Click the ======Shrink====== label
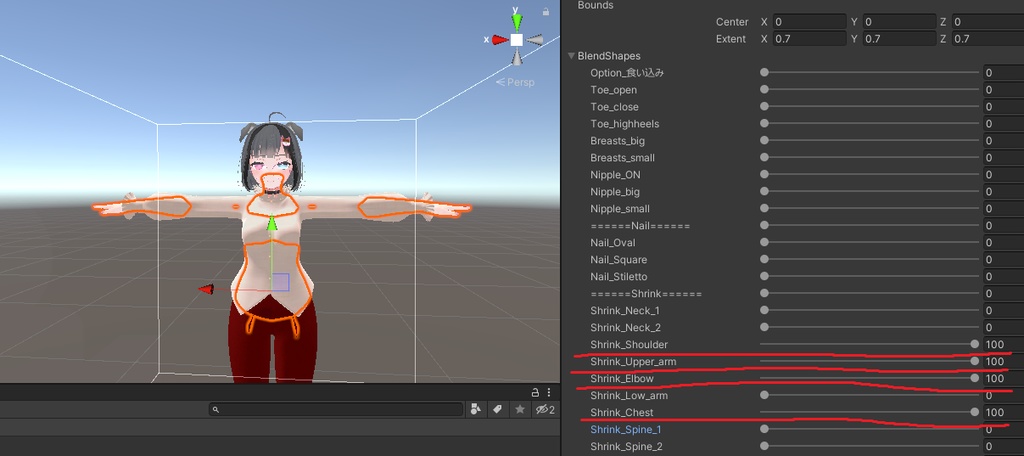The width and height of the screenshot is (1024, 456). click(646, 293)
